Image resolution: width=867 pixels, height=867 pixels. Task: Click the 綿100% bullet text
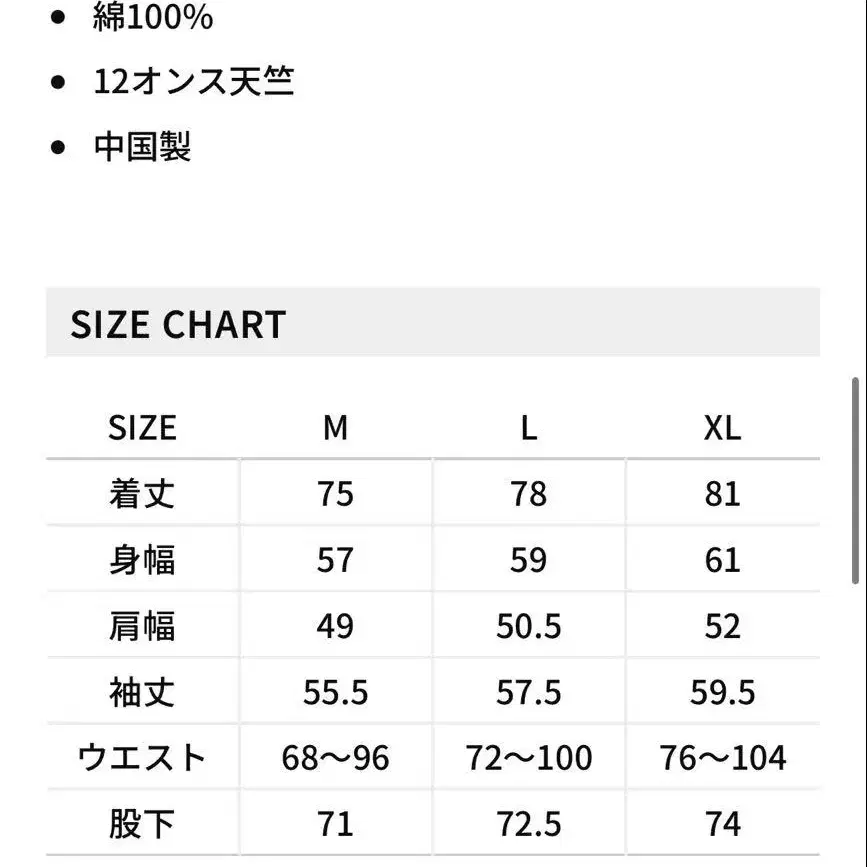[153, 18]
